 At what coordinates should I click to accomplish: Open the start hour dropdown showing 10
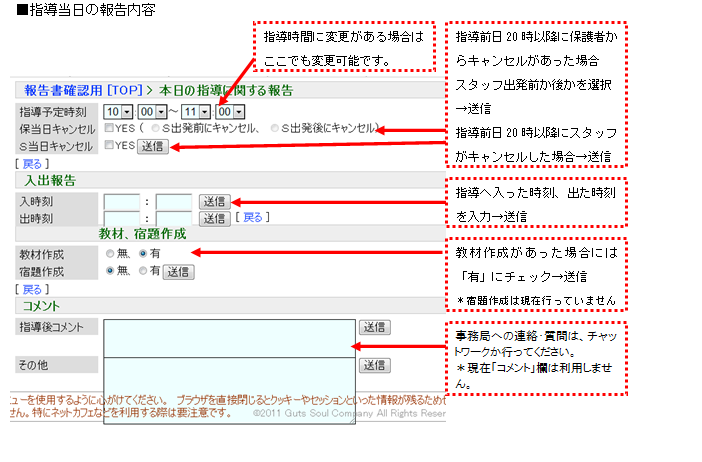[x=117, y=113]
